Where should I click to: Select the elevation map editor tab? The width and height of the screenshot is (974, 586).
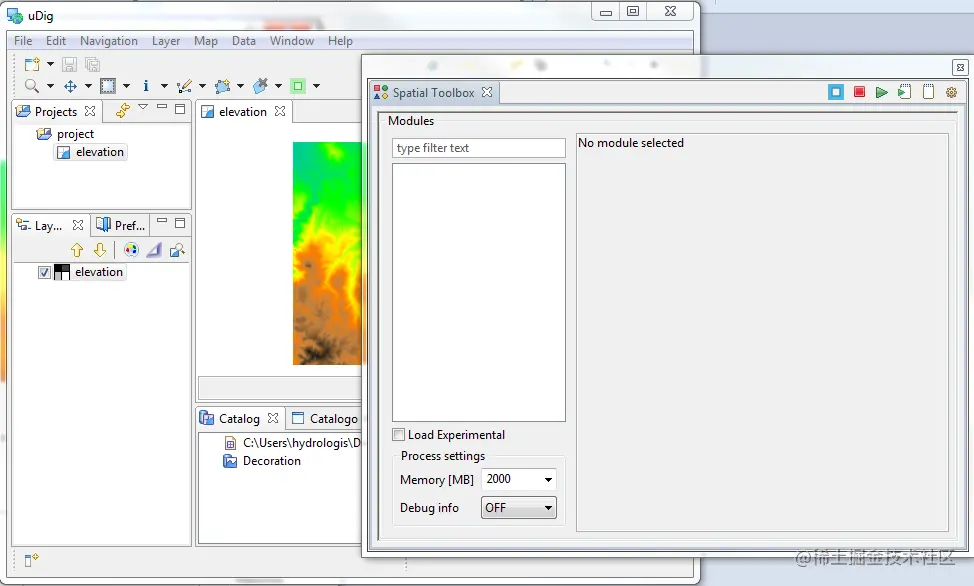point(242,111)
